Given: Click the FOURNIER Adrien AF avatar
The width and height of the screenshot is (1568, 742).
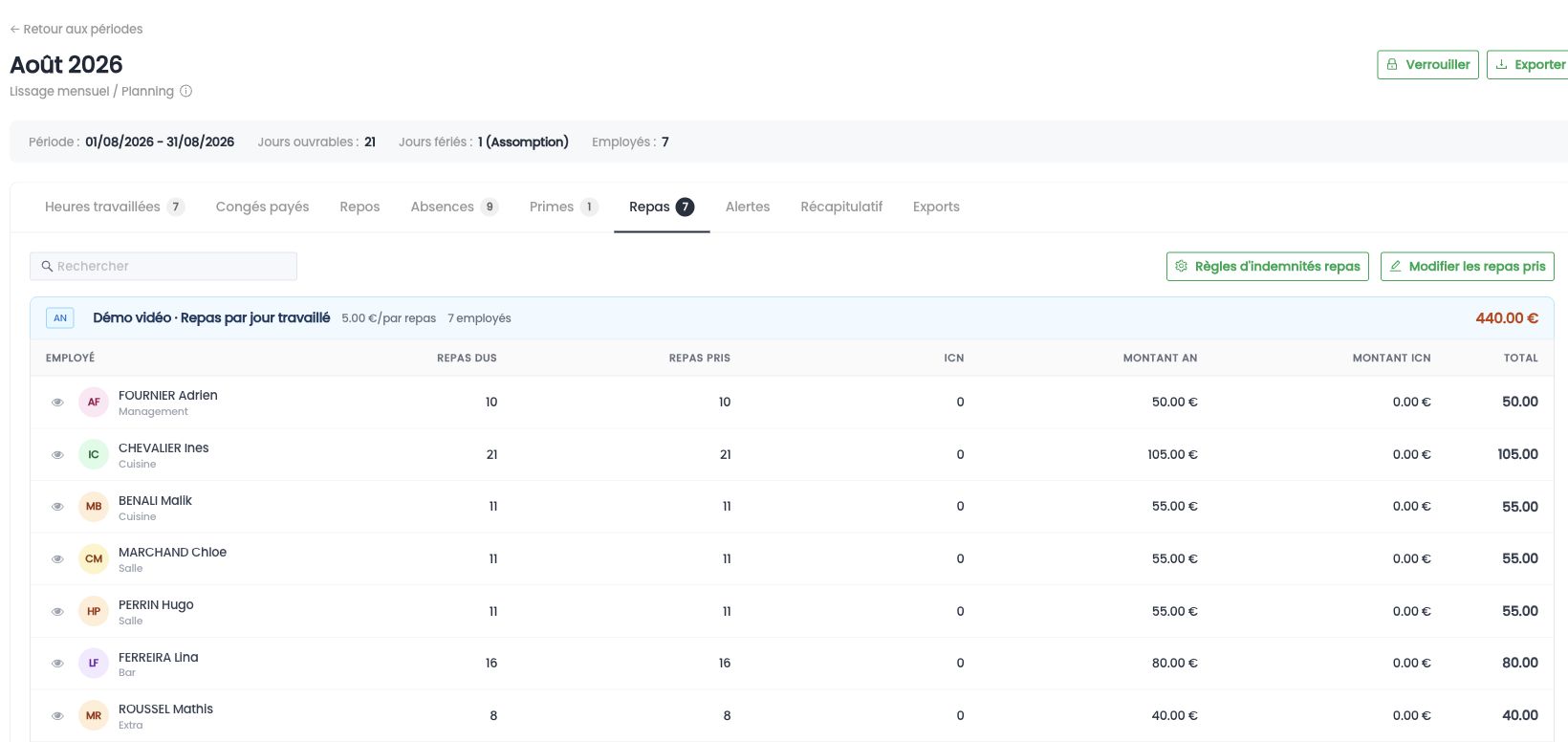Looking at the screenshot, I should (x=94, y=403).
